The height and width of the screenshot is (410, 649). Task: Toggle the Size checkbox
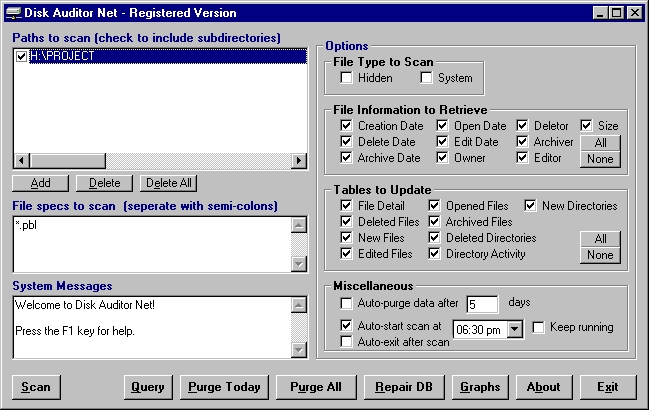[586, 125]
